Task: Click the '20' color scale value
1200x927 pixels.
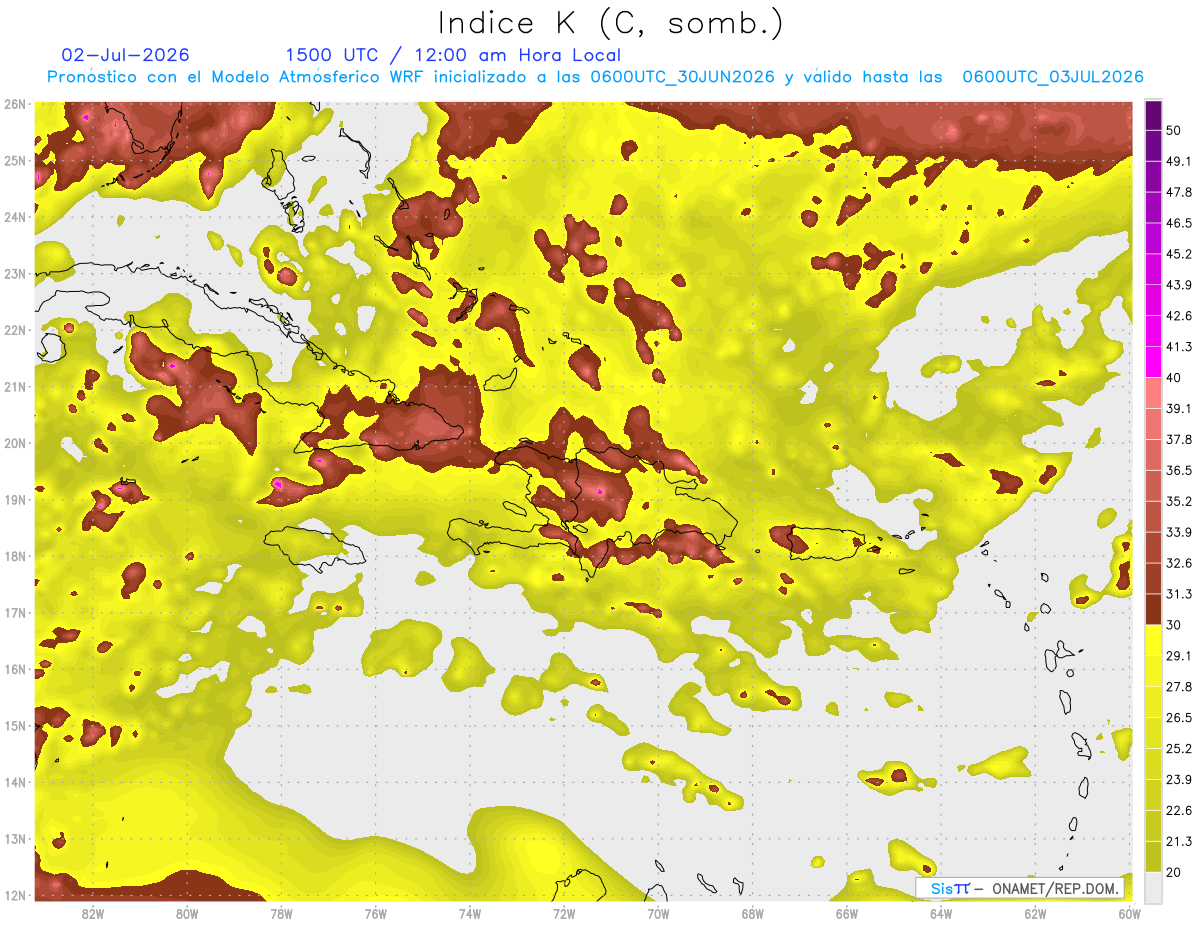Action: point(1175,873)
